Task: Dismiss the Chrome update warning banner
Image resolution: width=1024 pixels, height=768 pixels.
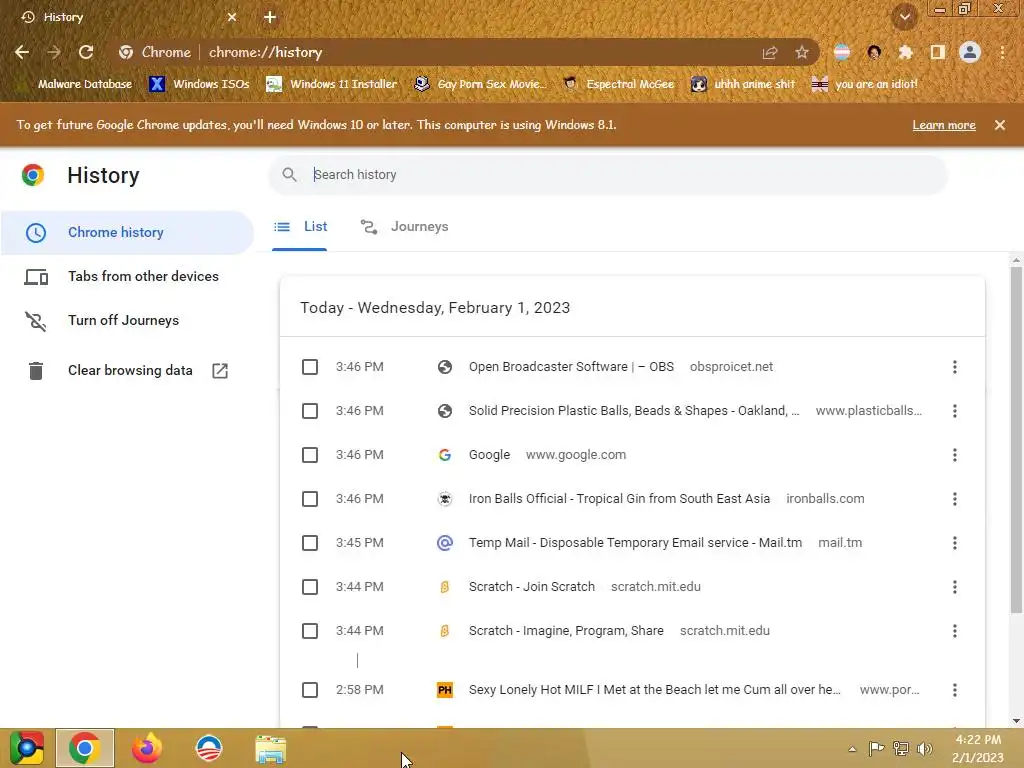Action: click(1000, 125)
